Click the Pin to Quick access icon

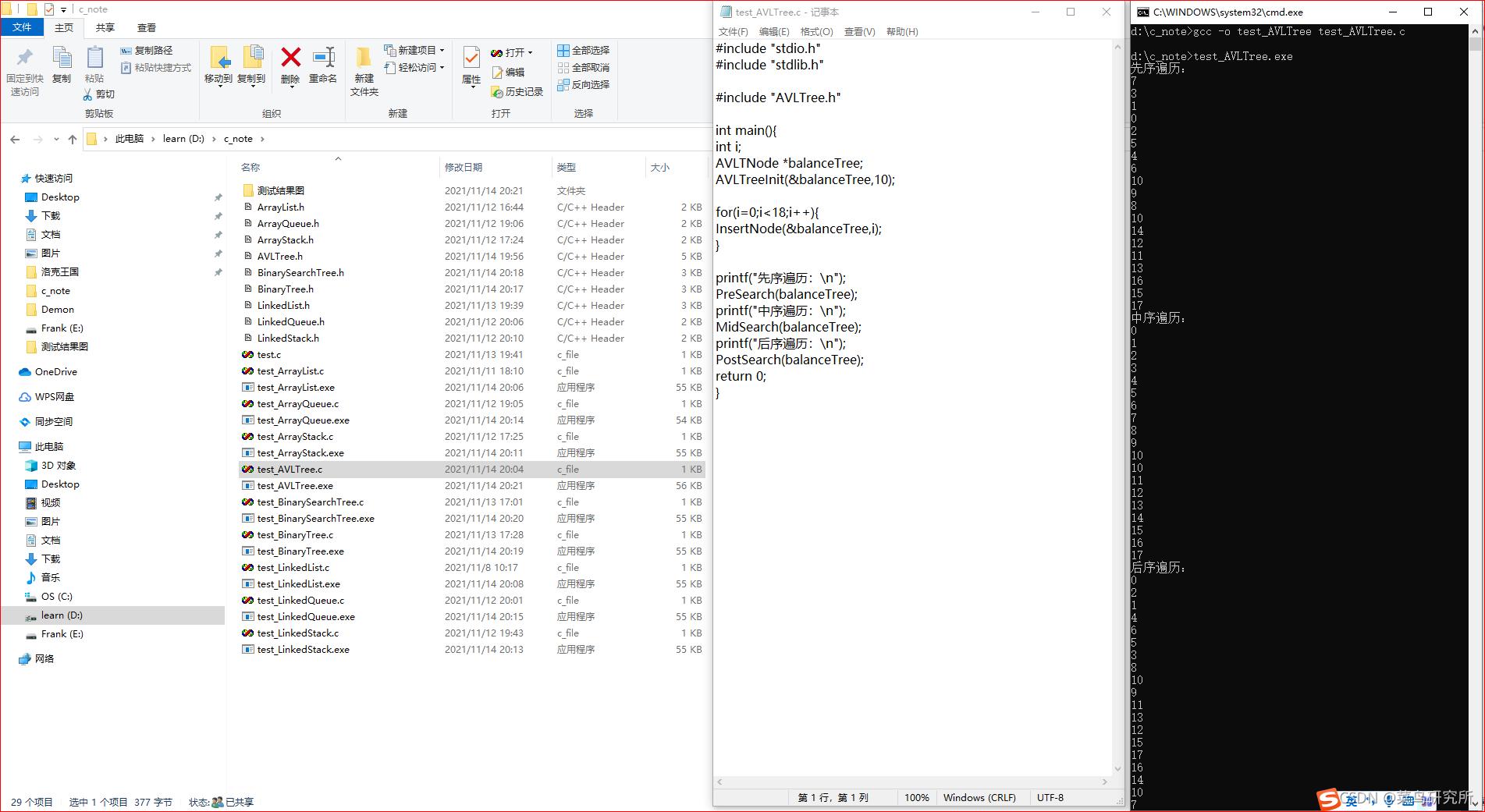(24, 58)
